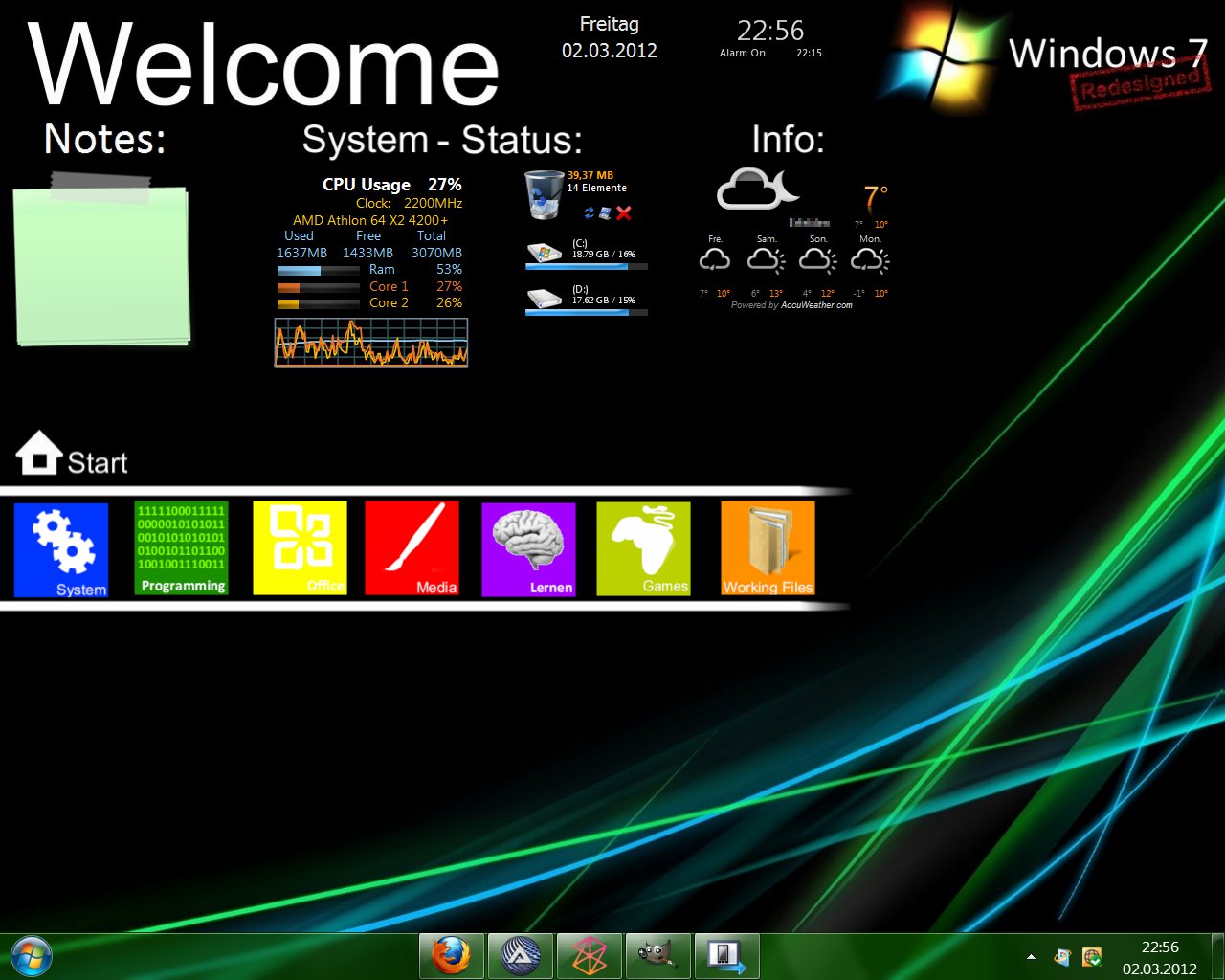Show hidden system tray icons arrow

(1031, 956)
